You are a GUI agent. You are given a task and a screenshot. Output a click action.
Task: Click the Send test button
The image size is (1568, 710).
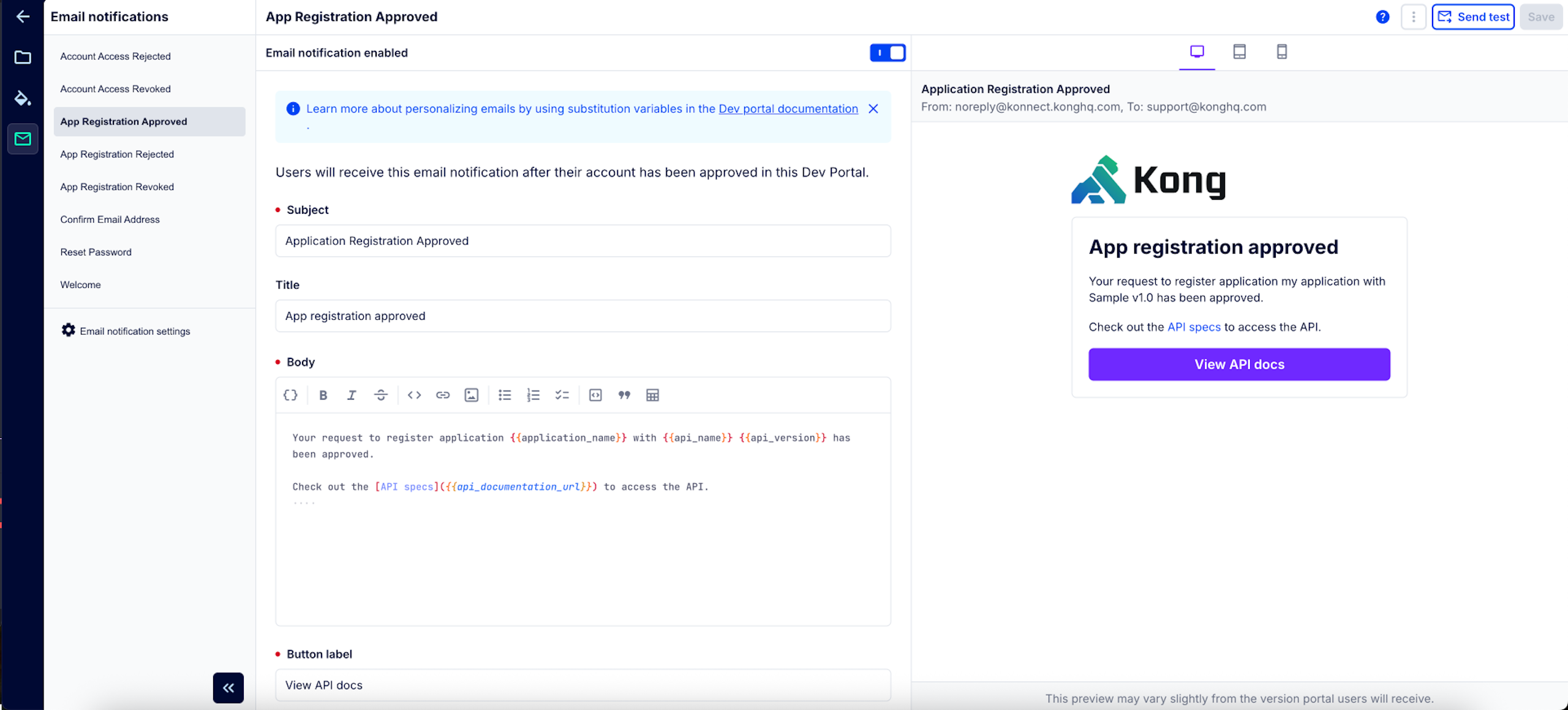click(x=1473, y=17)
